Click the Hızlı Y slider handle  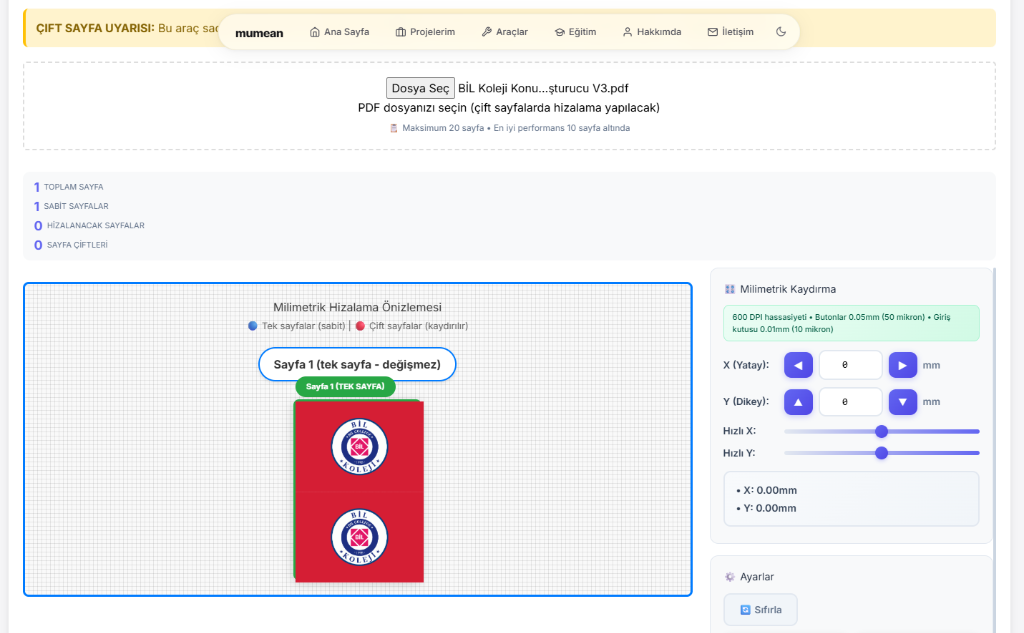coord(881,453)
